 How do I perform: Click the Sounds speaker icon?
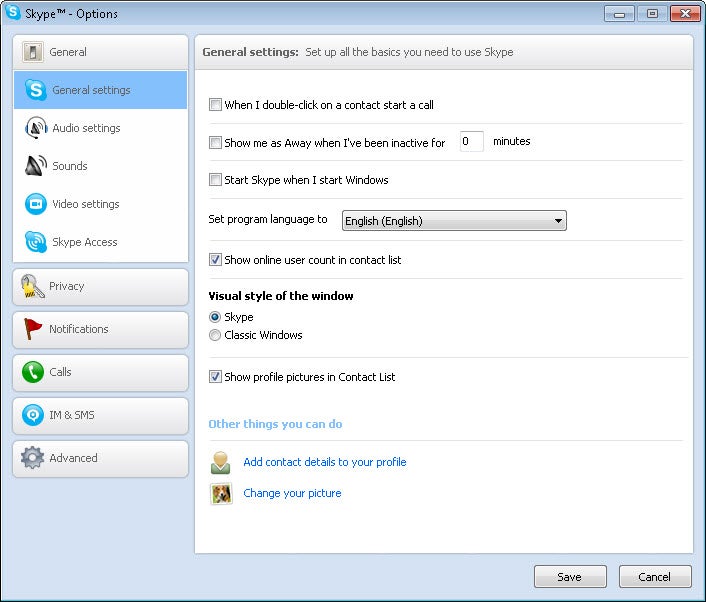[36, 166]
